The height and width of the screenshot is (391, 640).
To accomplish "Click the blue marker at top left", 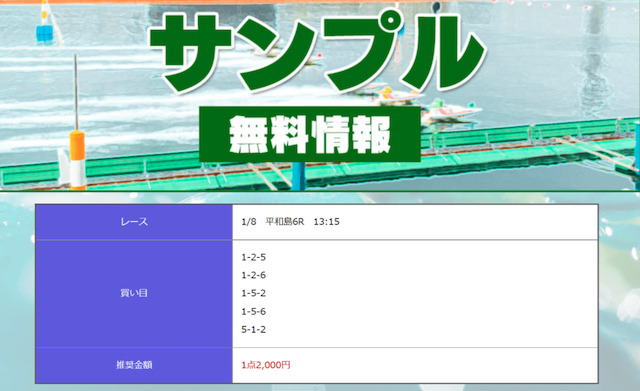I will click(44, 33).
